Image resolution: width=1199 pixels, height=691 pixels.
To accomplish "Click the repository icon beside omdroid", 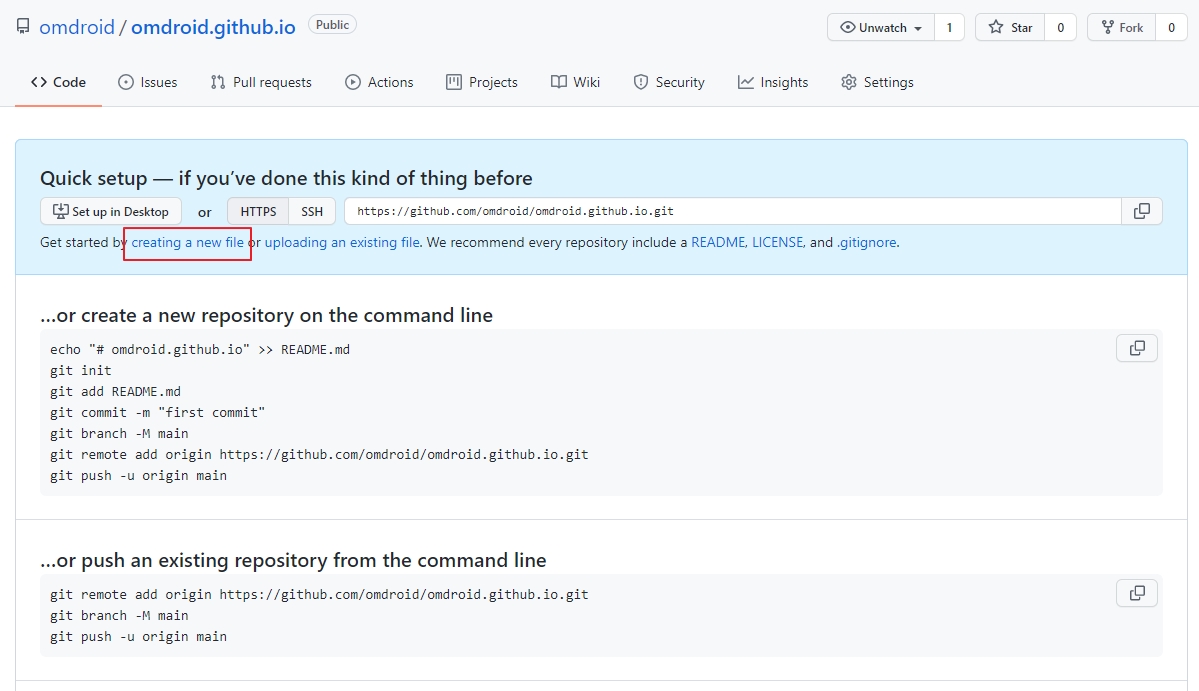I will pyautogui.click(x=23, y=27).
